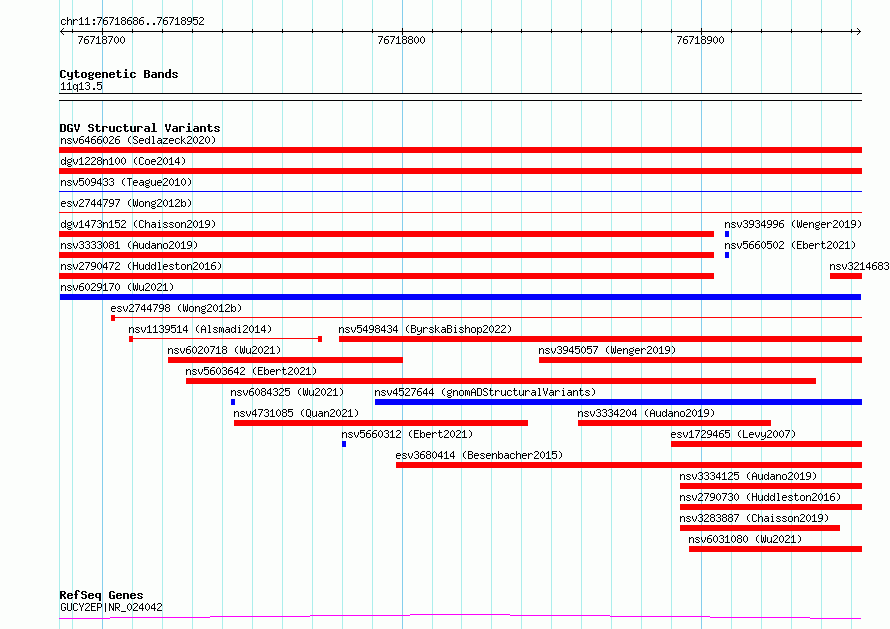Select the 11q13.5 band label
Screen dimensions: 890x629
[x=81, y=86]
